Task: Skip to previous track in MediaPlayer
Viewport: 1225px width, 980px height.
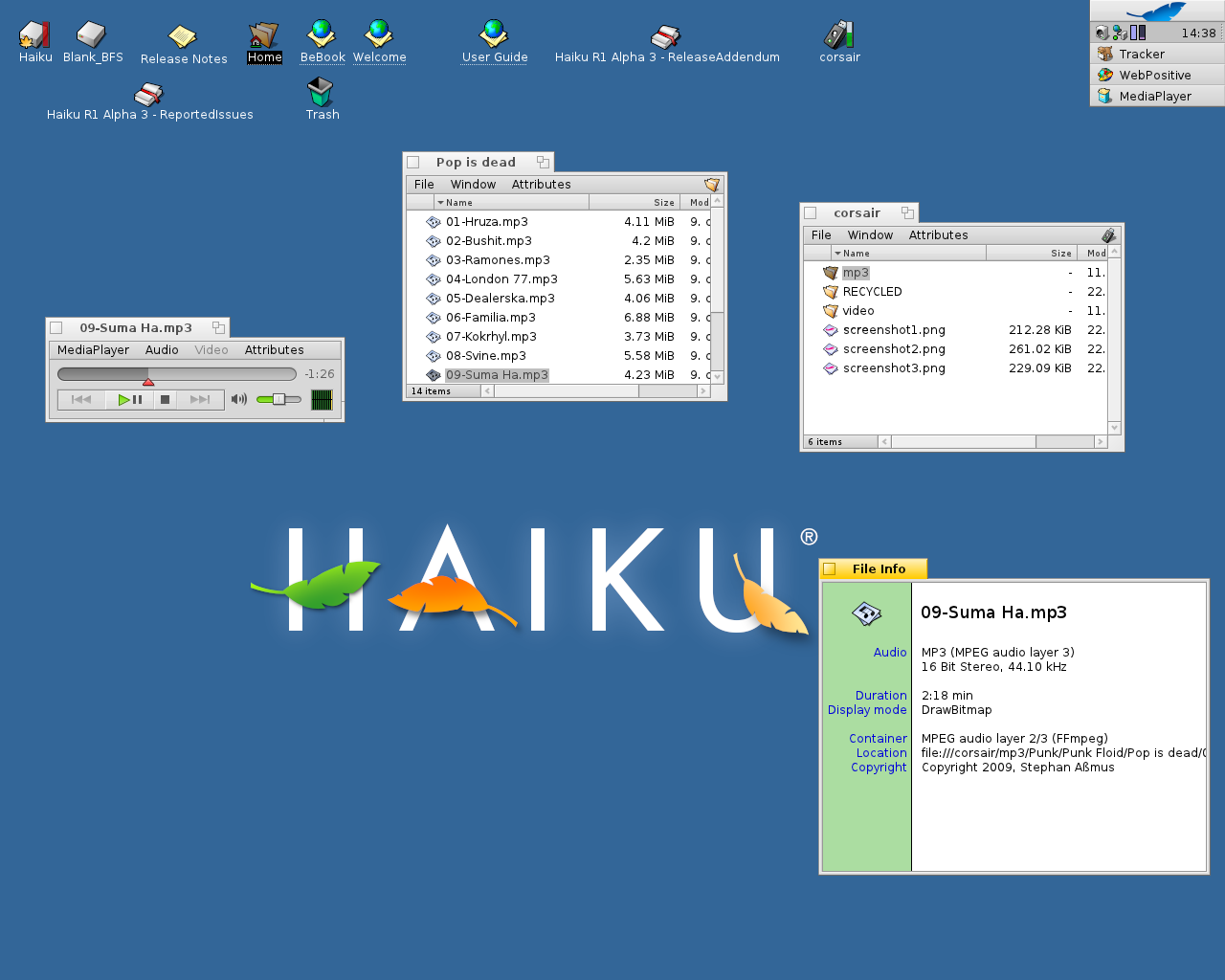Action: [x=81, y=399]
